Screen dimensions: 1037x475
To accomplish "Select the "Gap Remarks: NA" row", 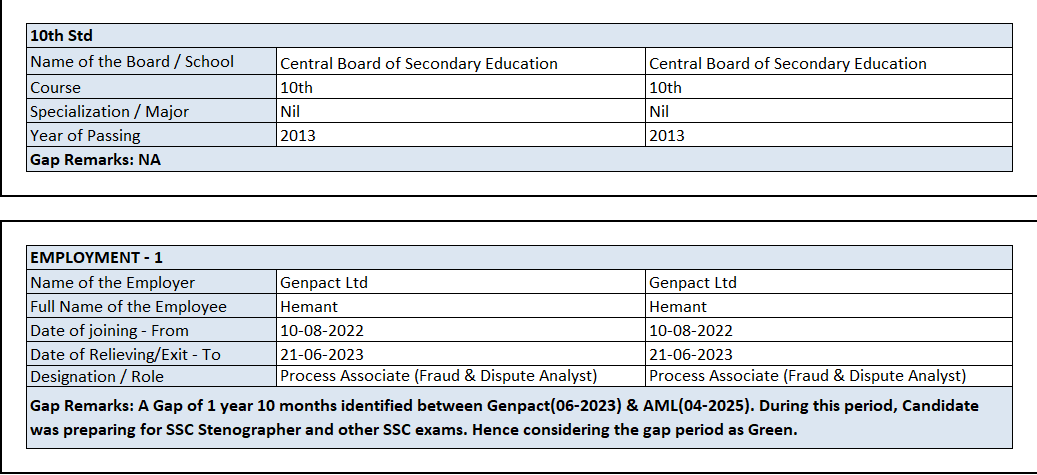I will pos(95,160).
